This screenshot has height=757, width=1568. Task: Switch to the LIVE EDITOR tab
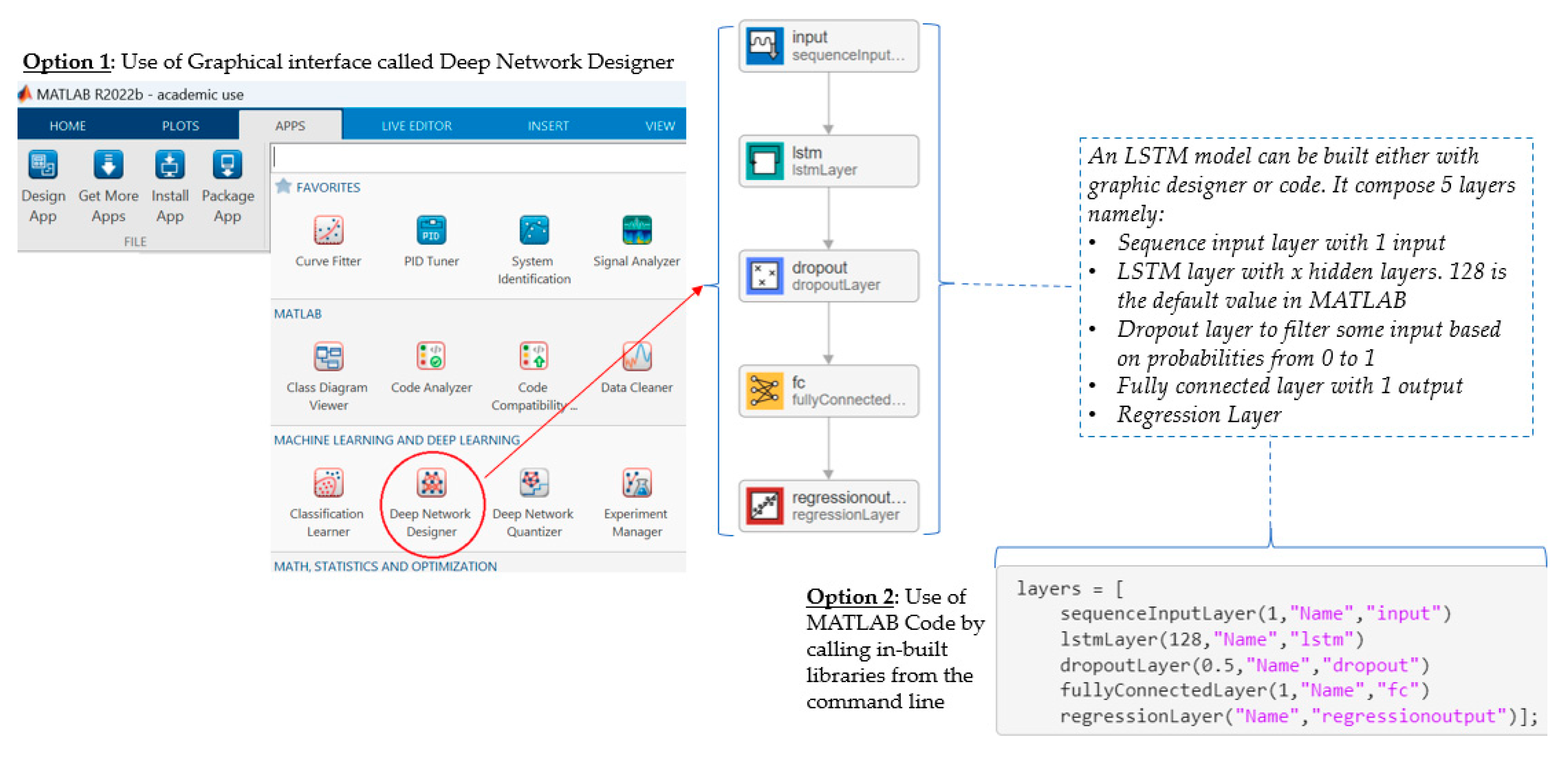point(416,126)
